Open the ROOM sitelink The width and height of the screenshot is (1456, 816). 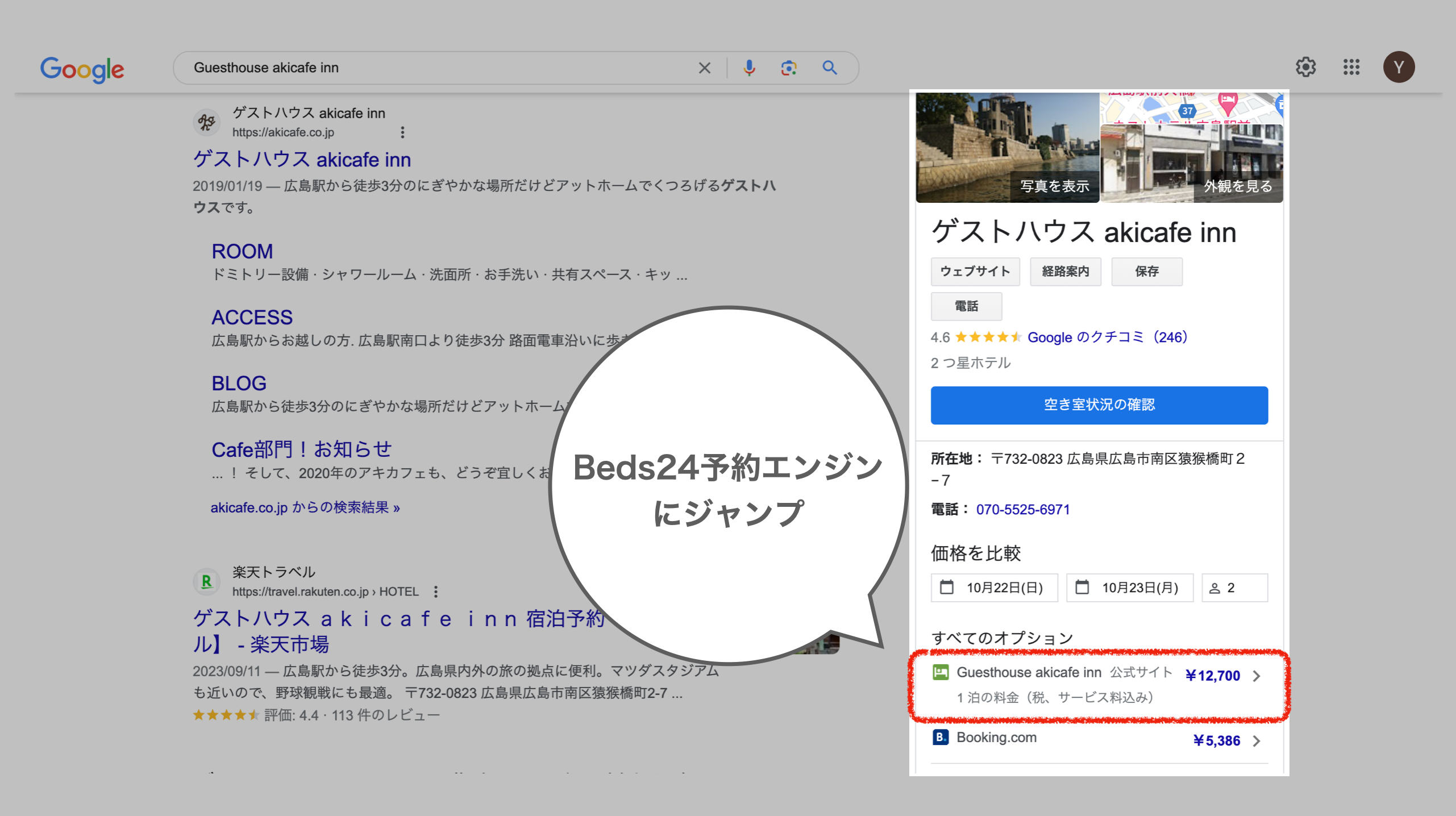click(242, 252)
